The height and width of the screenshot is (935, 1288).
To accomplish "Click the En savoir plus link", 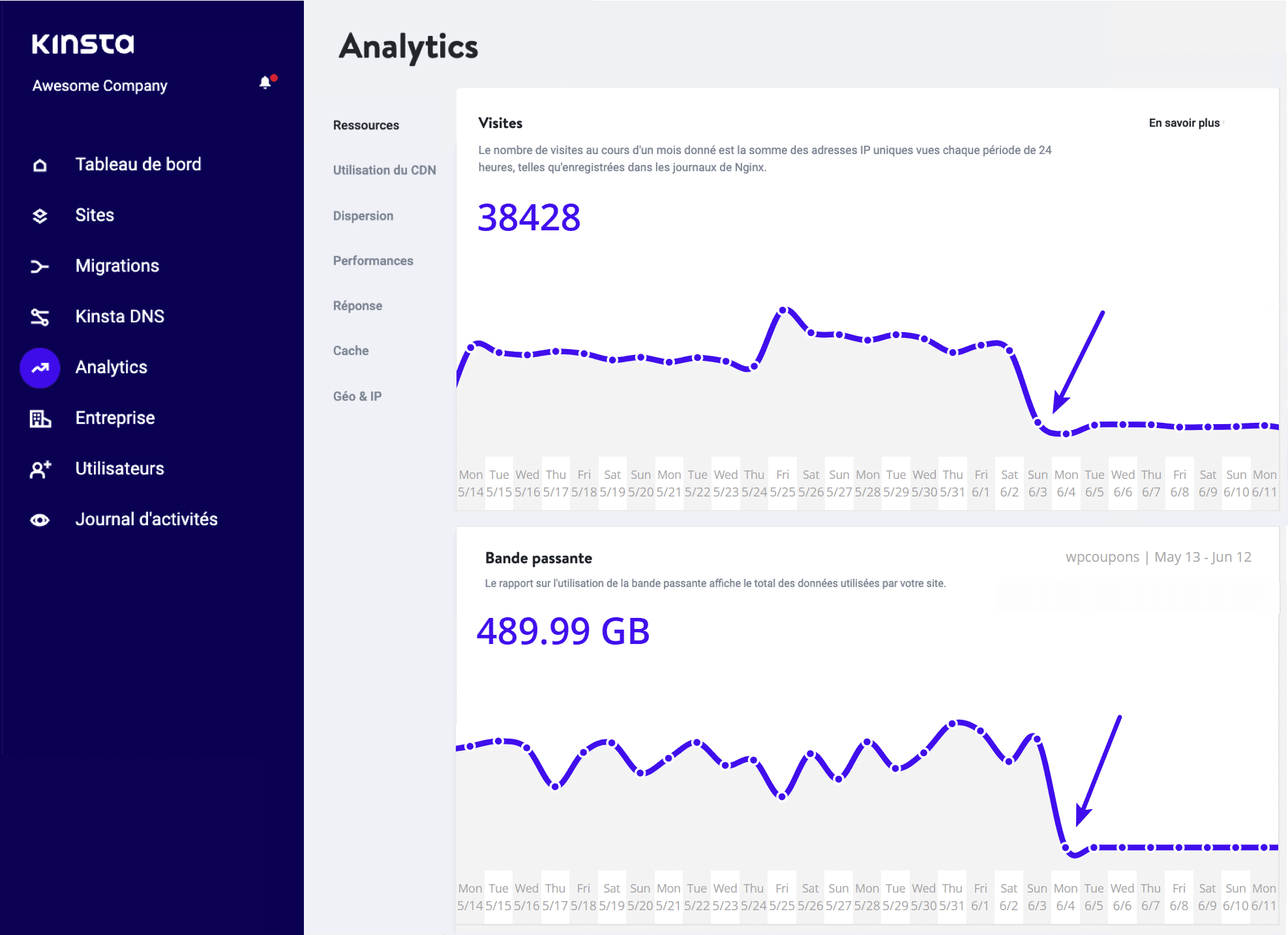I will click(1184, 123).
